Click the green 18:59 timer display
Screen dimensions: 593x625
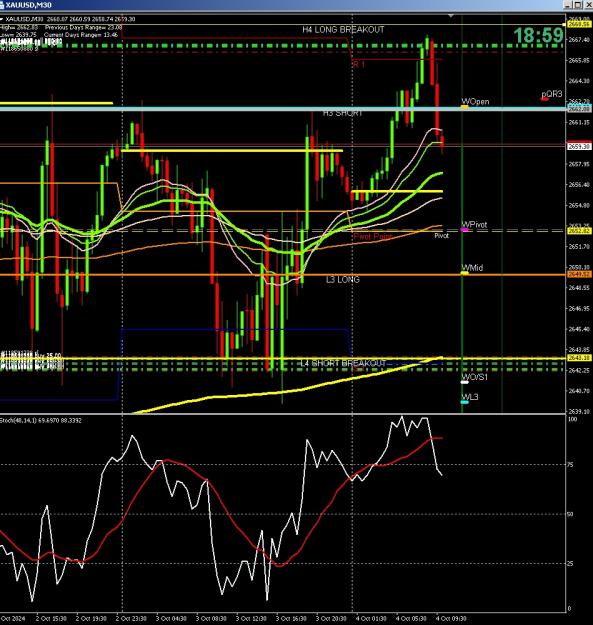coord(539,35)
